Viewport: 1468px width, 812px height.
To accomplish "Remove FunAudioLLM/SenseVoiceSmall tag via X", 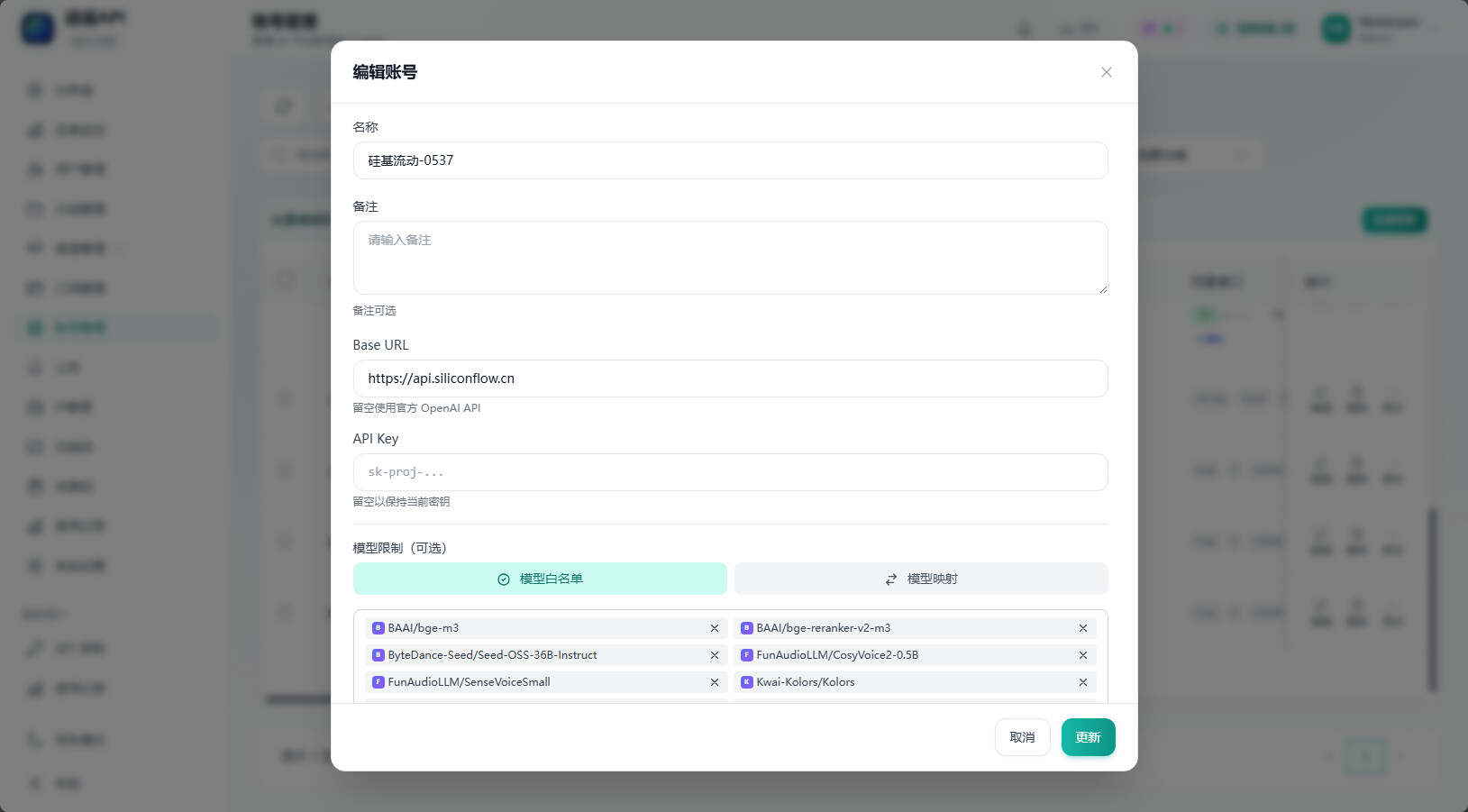I will 715,682.
